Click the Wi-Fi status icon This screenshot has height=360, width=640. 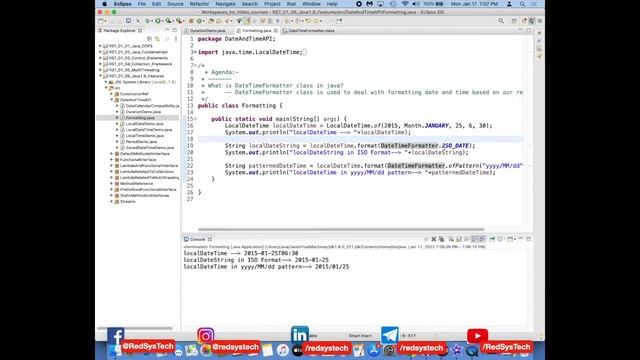405,4
